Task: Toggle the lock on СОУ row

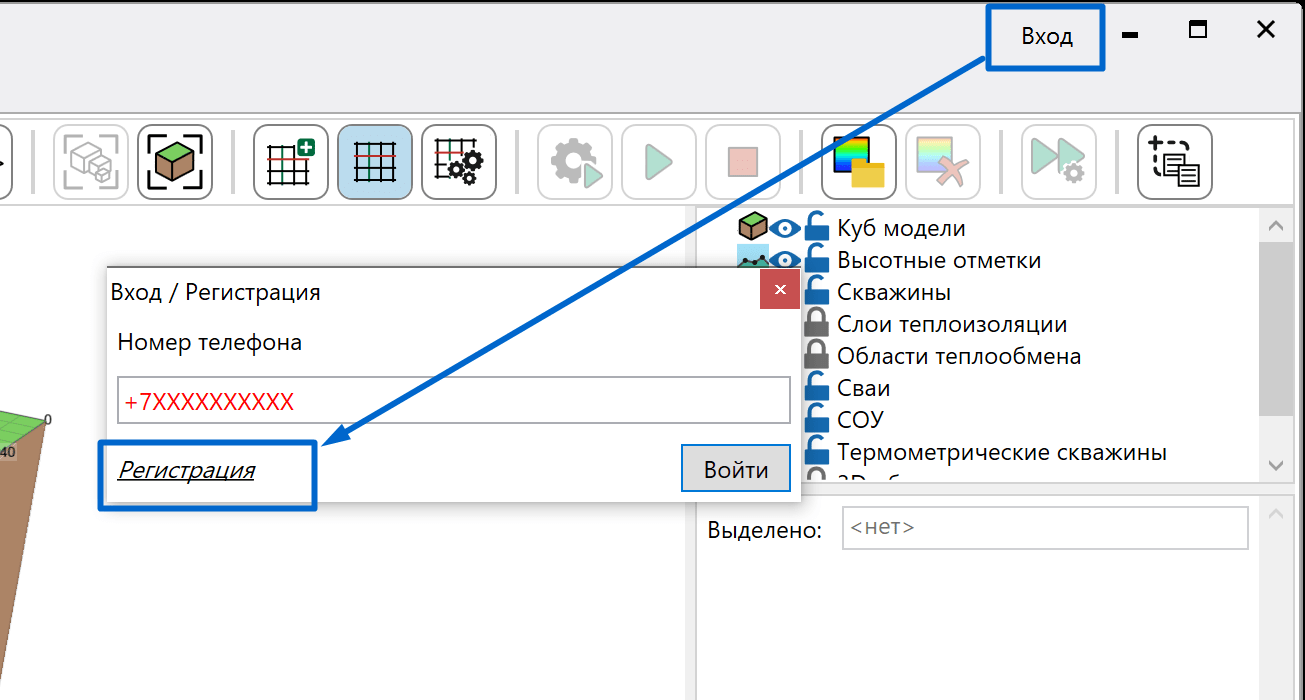Action: (x=817, y=419)
